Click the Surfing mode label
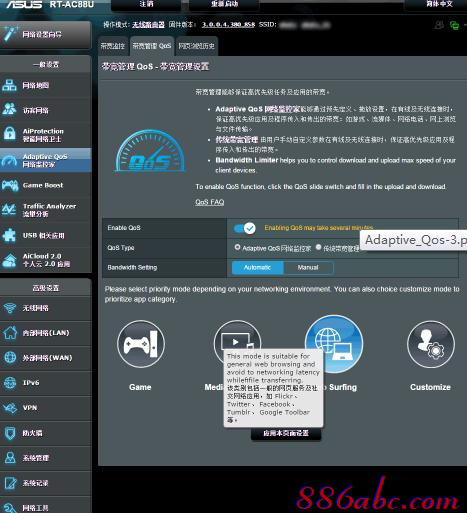Screen dimensions: 467x513 click(343, 387)
